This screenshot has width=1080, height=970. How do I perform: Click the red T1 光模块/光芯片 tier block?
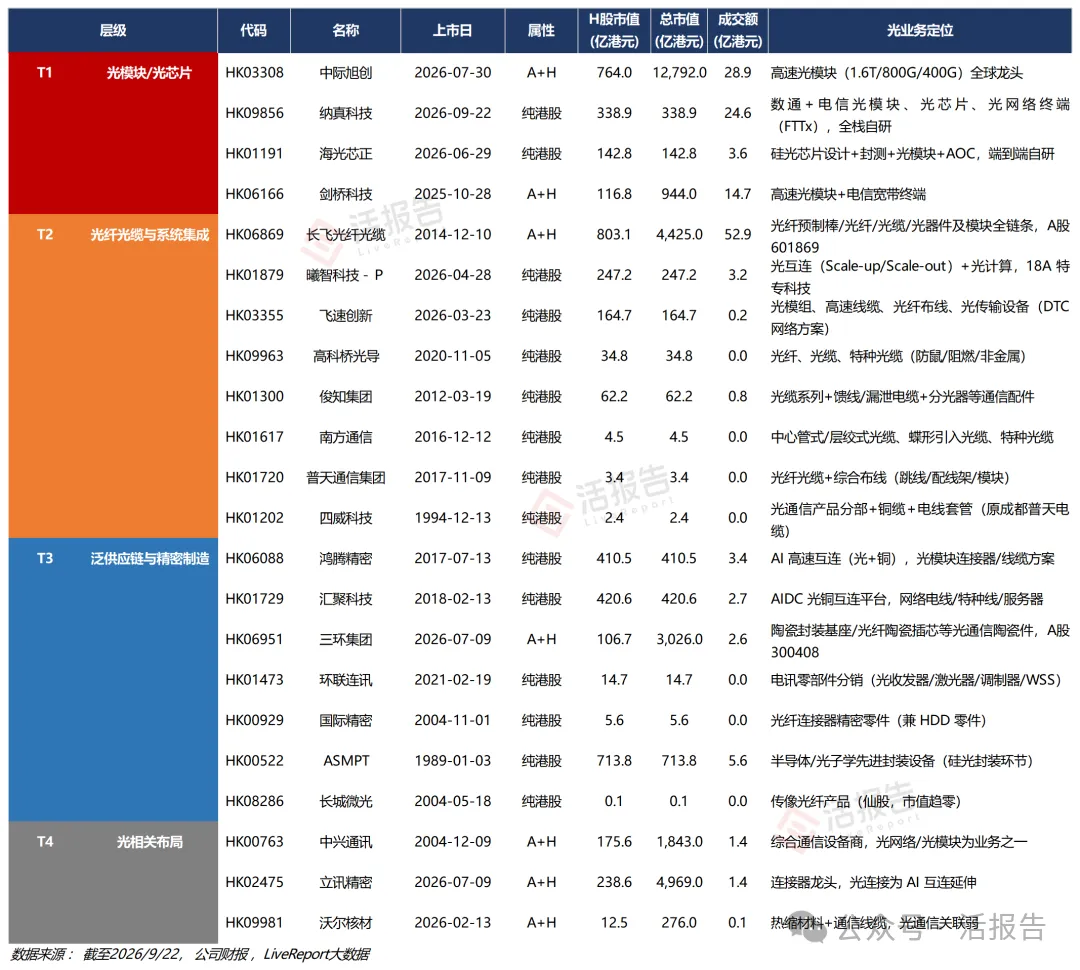tap(113, 134)
